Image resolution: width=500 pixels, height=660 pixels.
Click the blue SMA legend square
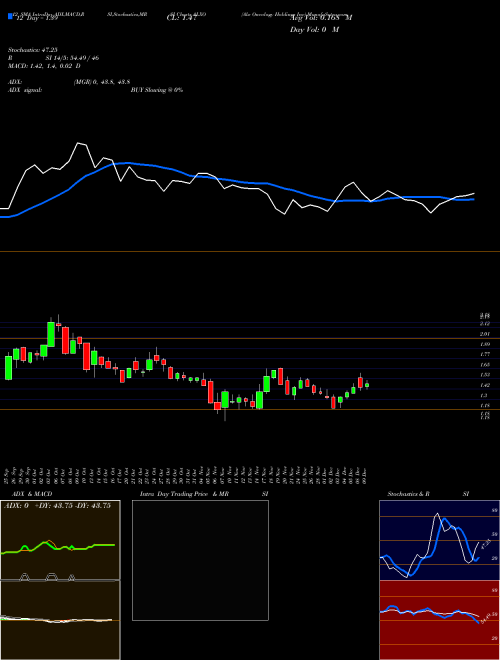point(11,17)
